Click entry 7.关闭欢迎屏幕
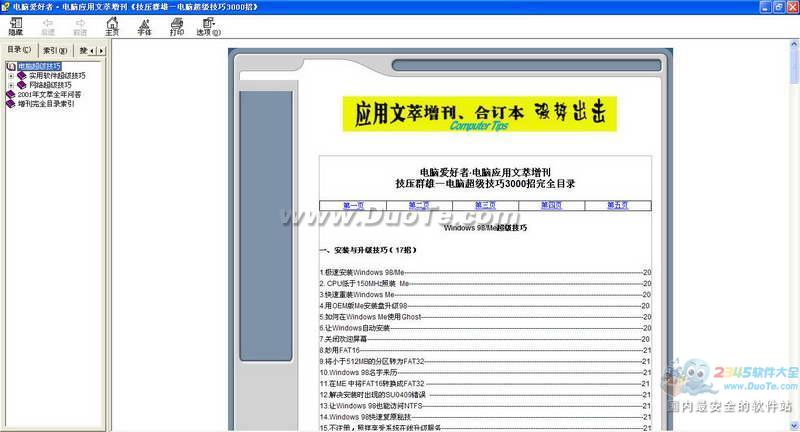The image size is (800, 432). [x=343, y=339]
